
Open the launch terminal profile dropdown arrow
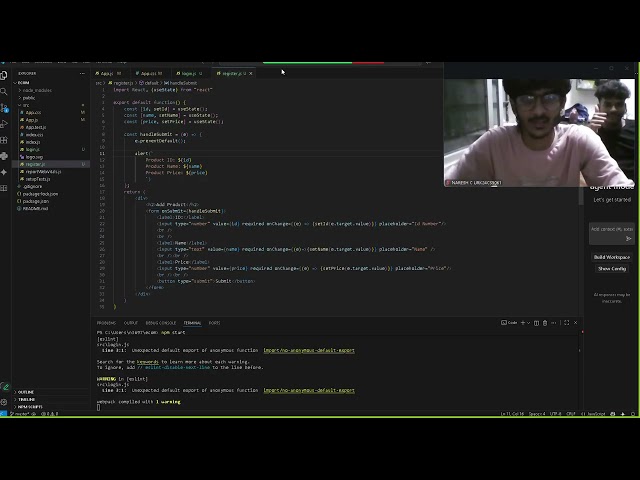[x=529, y=323]
